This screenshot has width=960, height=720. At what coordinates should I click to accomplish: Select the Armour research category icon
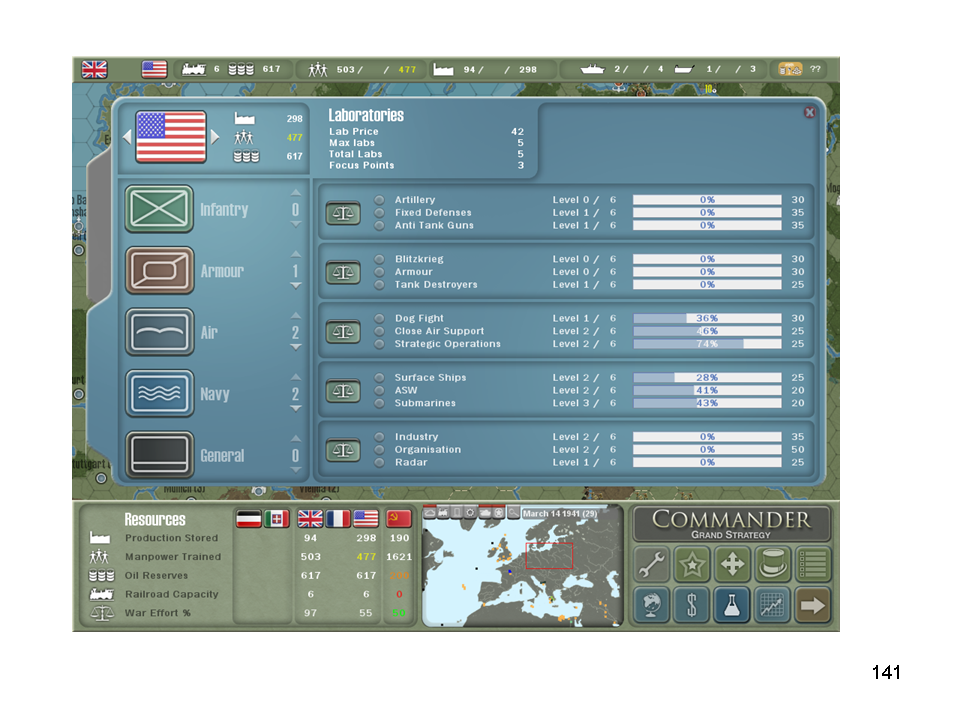(159, 271)
